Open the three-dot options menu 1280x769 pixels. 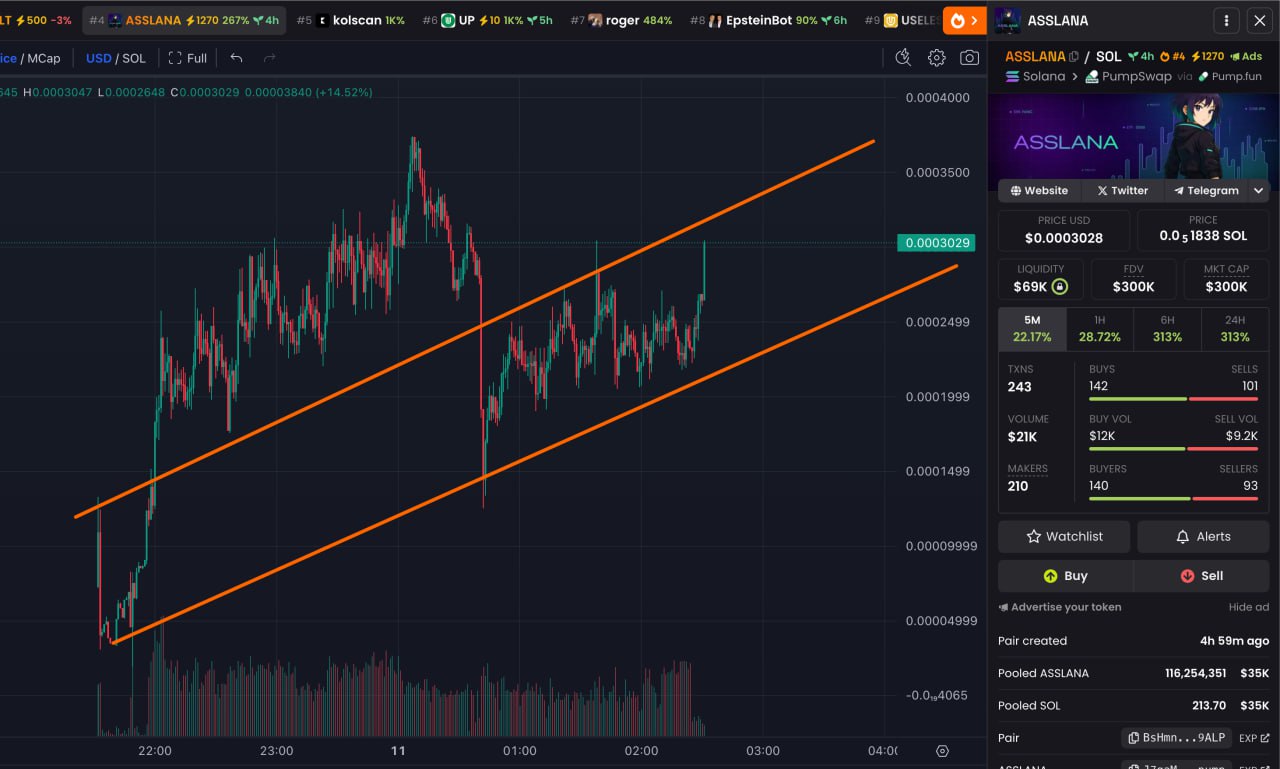1226,20
